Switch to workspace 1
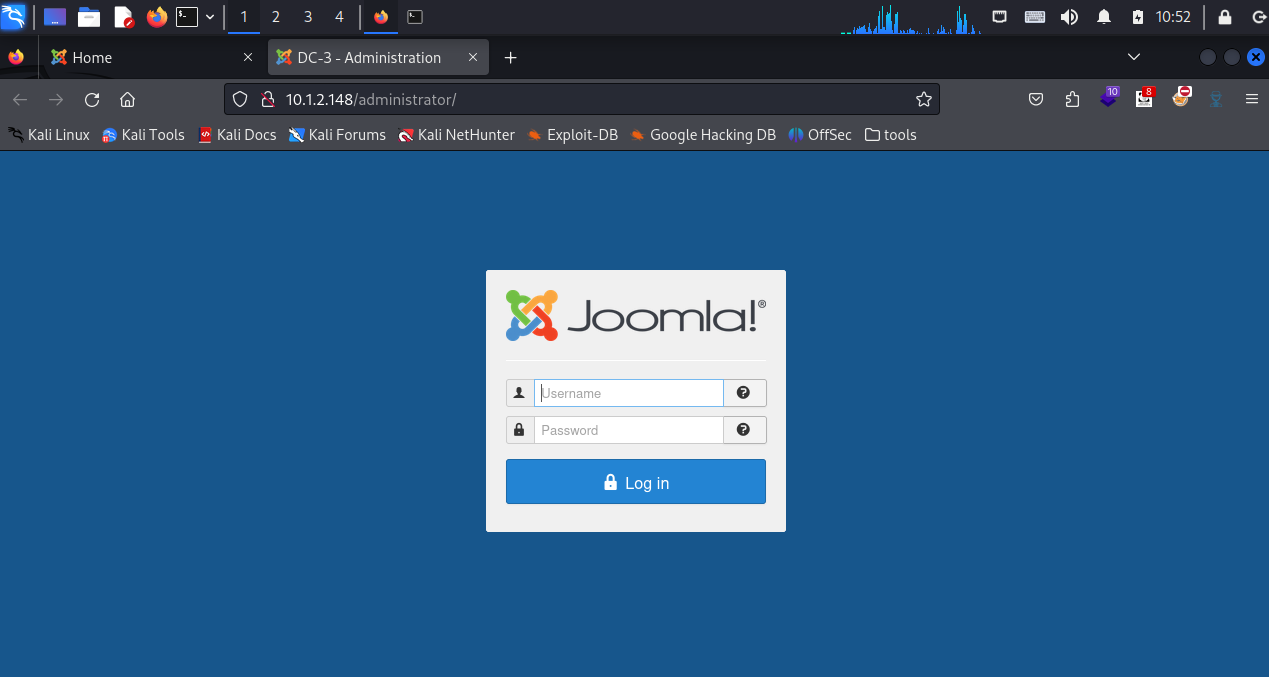 (244, 17)
